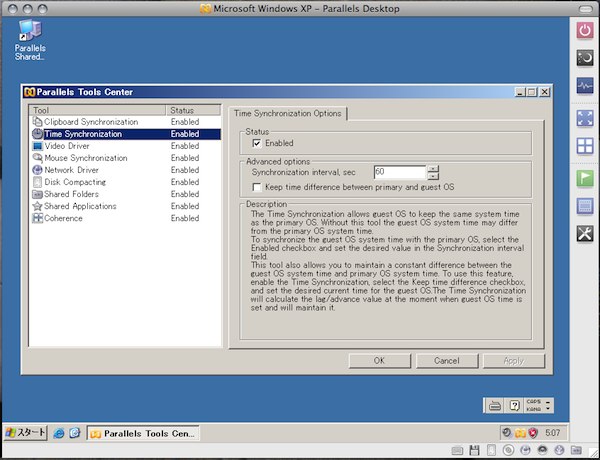
Task: Increase synchronization interval with the up arrow
Action: point(433,169)
